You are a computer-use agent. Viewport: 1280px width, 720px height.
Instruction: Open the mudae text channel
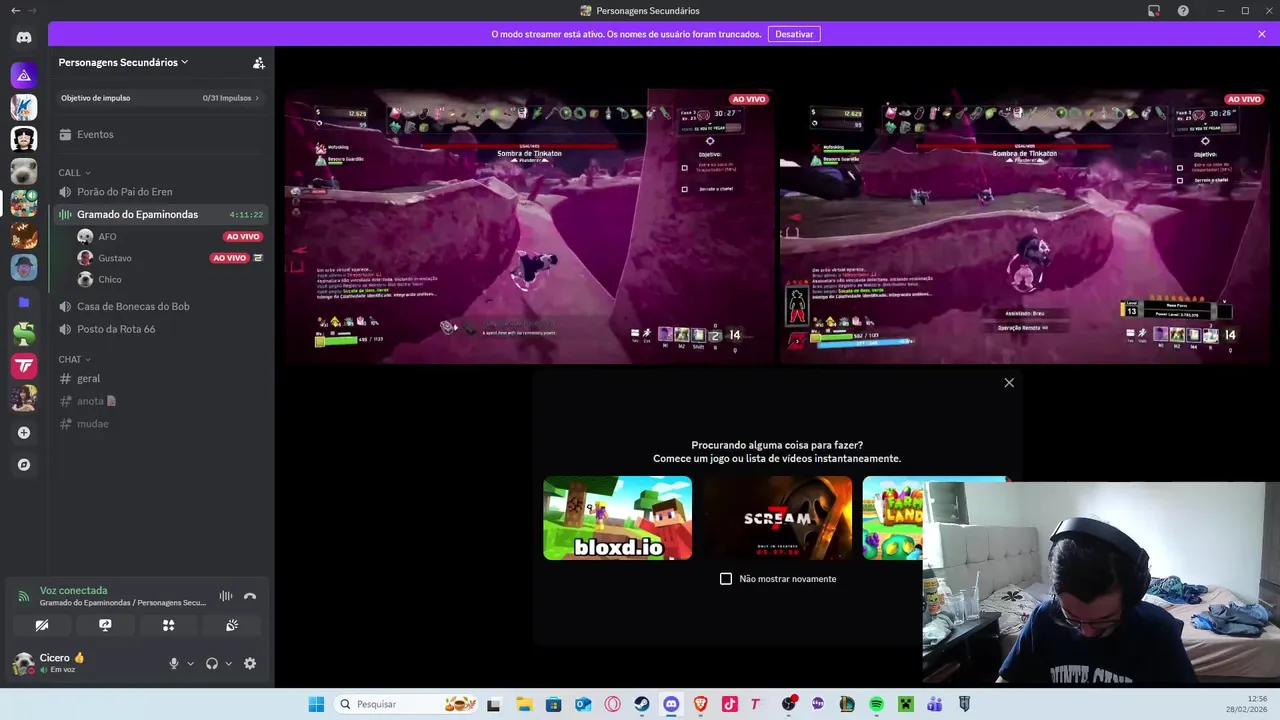pos(160,424)
